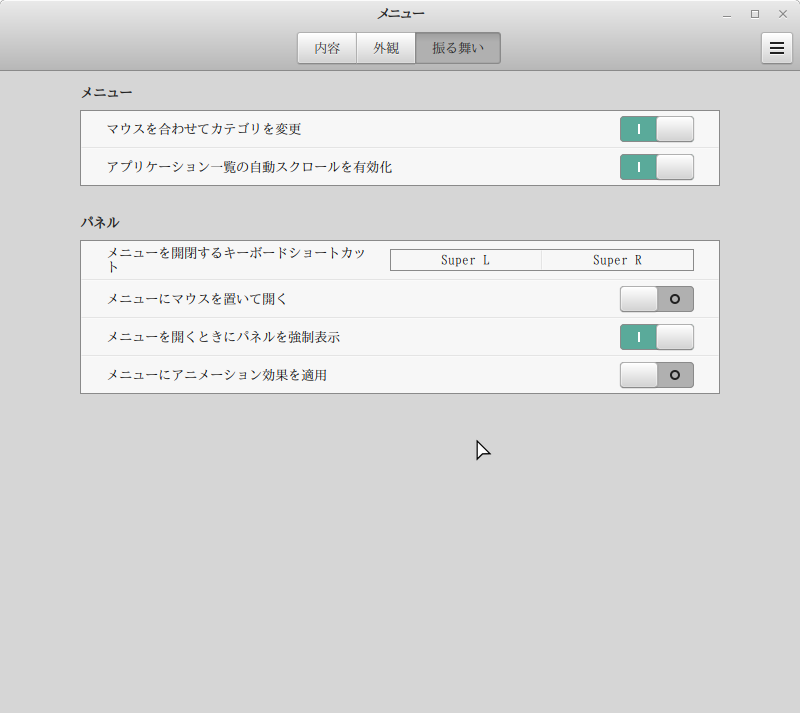Select the 振る舞い tab
This screenshot has width=800, height=713.
coord(458,48)
